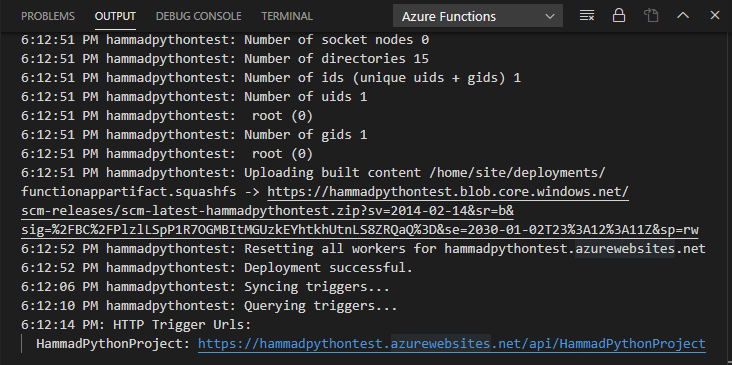Click the highlighted azurewebsites word in the Resetting line

coord(625,249)
